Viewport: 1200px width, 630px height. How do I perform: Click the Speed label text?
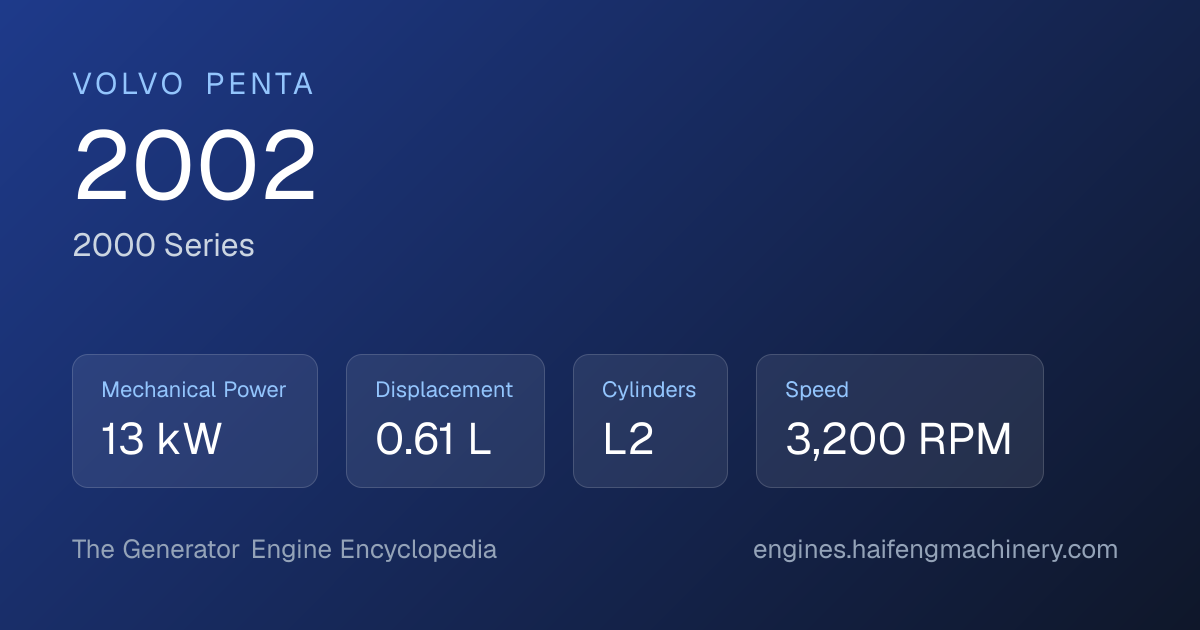(817, 390)
